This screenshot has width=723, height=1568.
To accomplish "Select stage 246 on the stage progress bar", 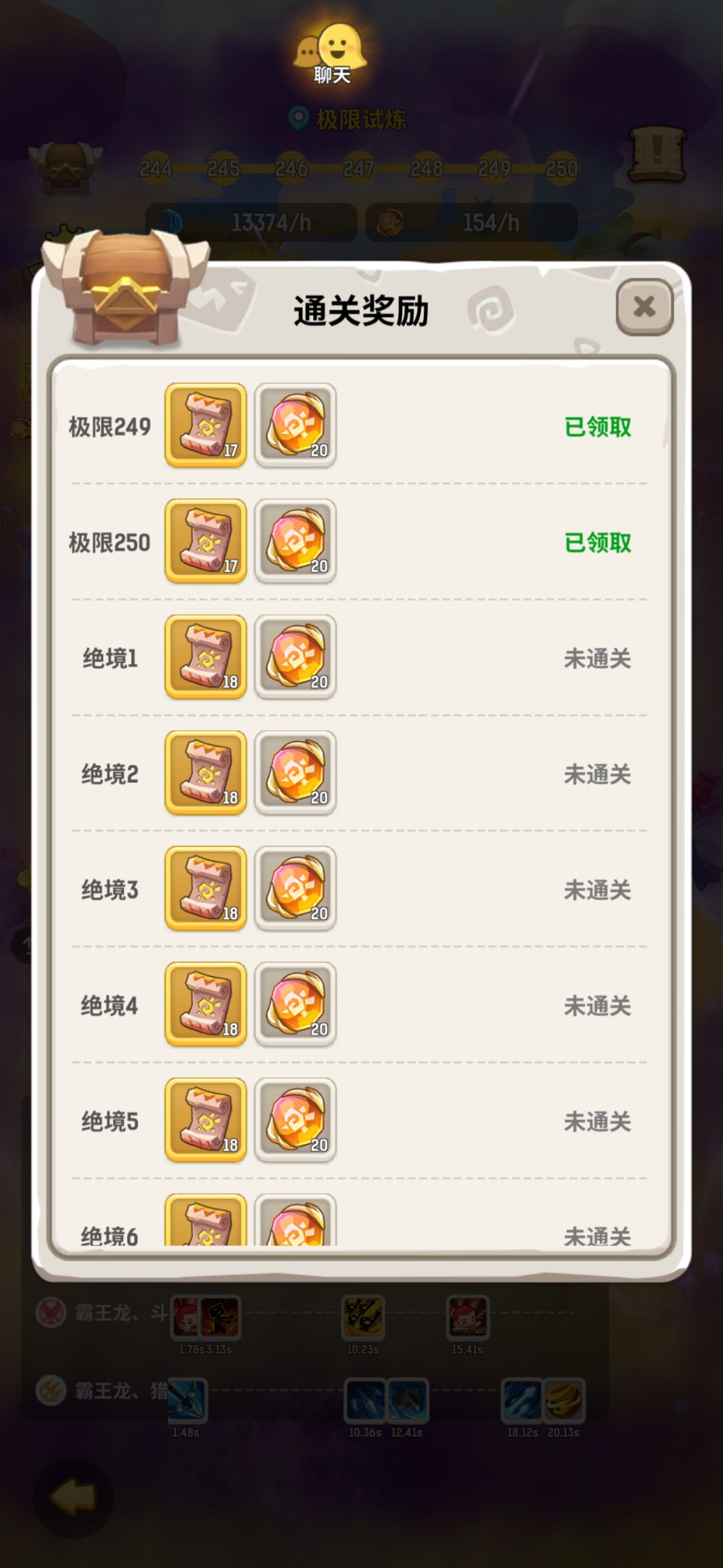I will coord(291,168).
